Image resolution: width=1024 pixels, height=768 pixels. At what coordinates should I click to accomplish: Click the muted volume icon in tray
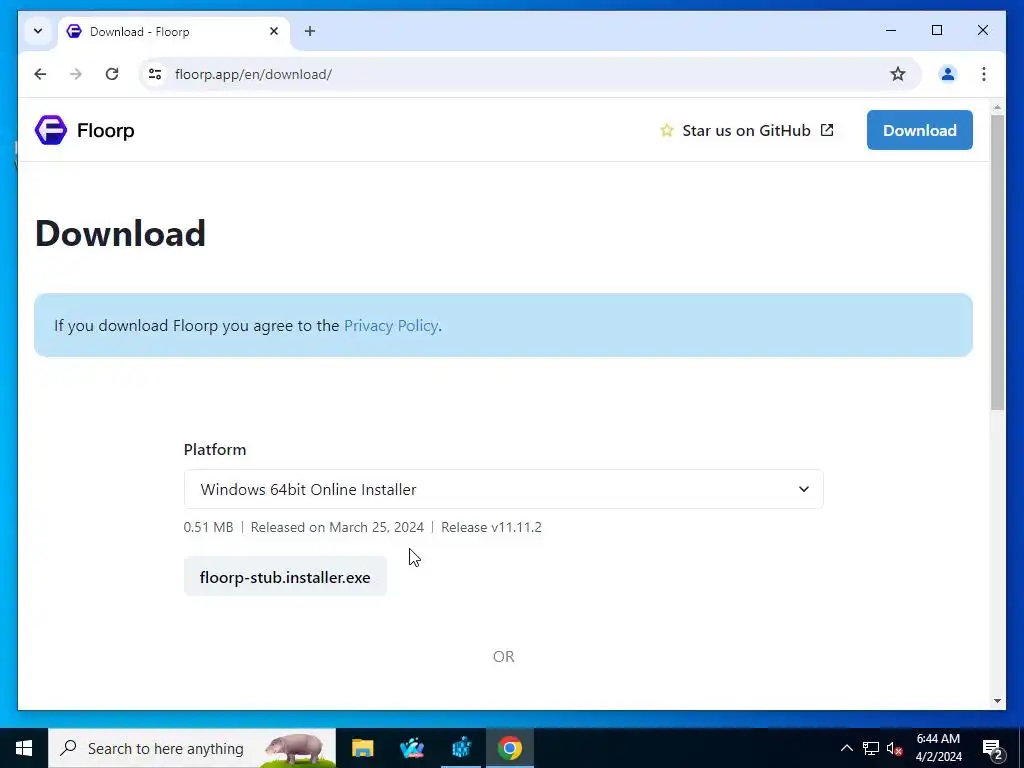pyautogui.click(x=895, y=748)
